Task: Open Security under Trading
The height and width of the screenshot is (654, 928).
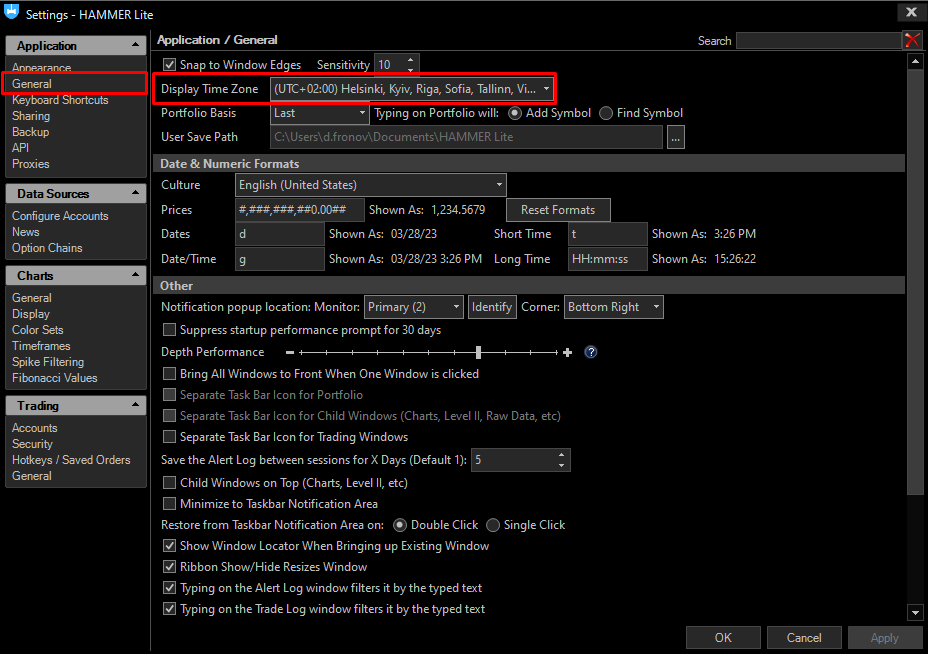Action: click(x=32, y=444)
